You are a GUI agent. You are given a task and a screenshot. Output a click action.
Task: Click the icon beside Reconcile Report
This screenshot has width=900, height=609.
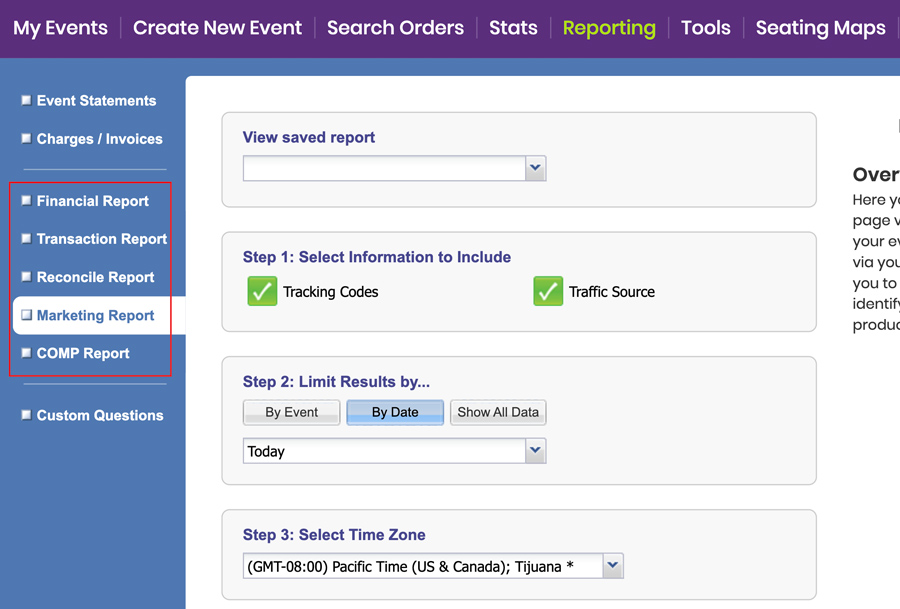point(25,277)
